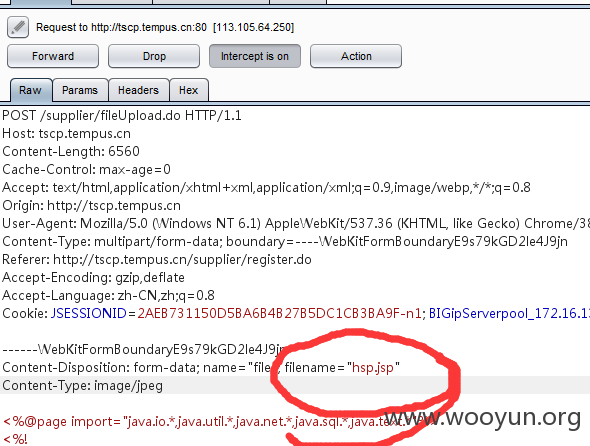This screenshot has width=590, height=446.
Task: Switch to the Params tab
Action: [x=80, y=90]
